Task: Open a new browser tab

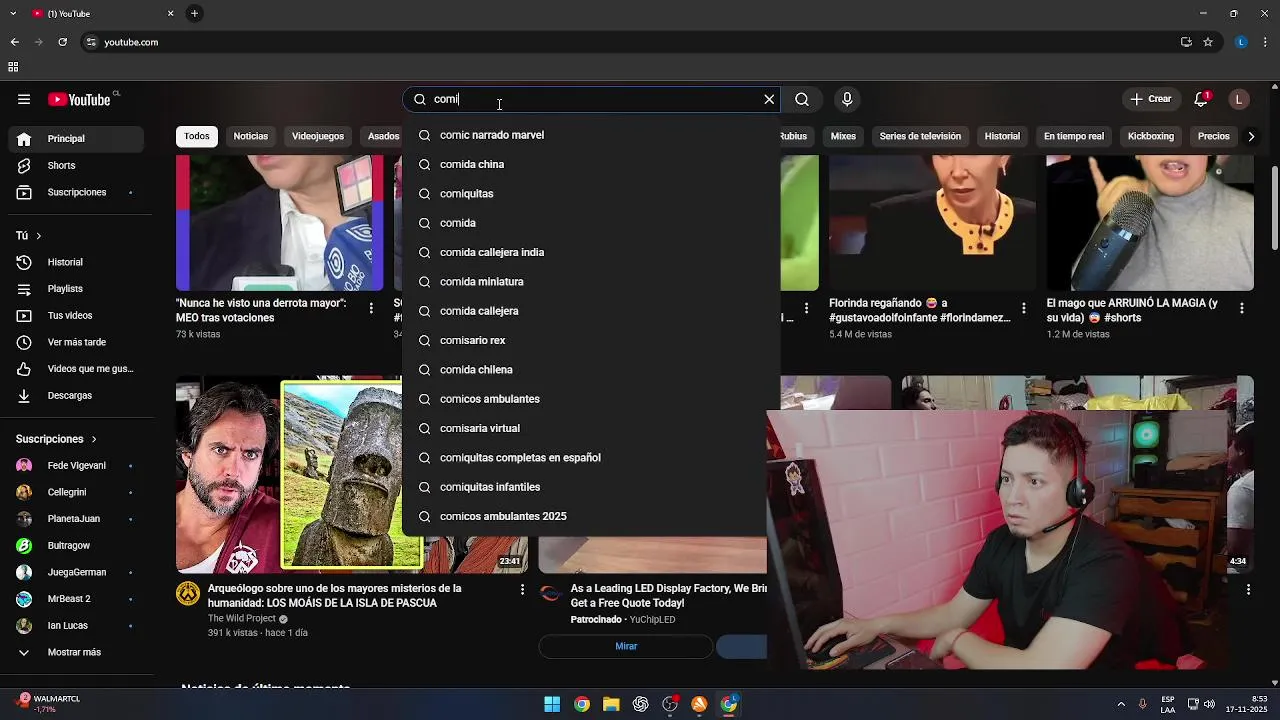Action: click(x=194, y=13)
